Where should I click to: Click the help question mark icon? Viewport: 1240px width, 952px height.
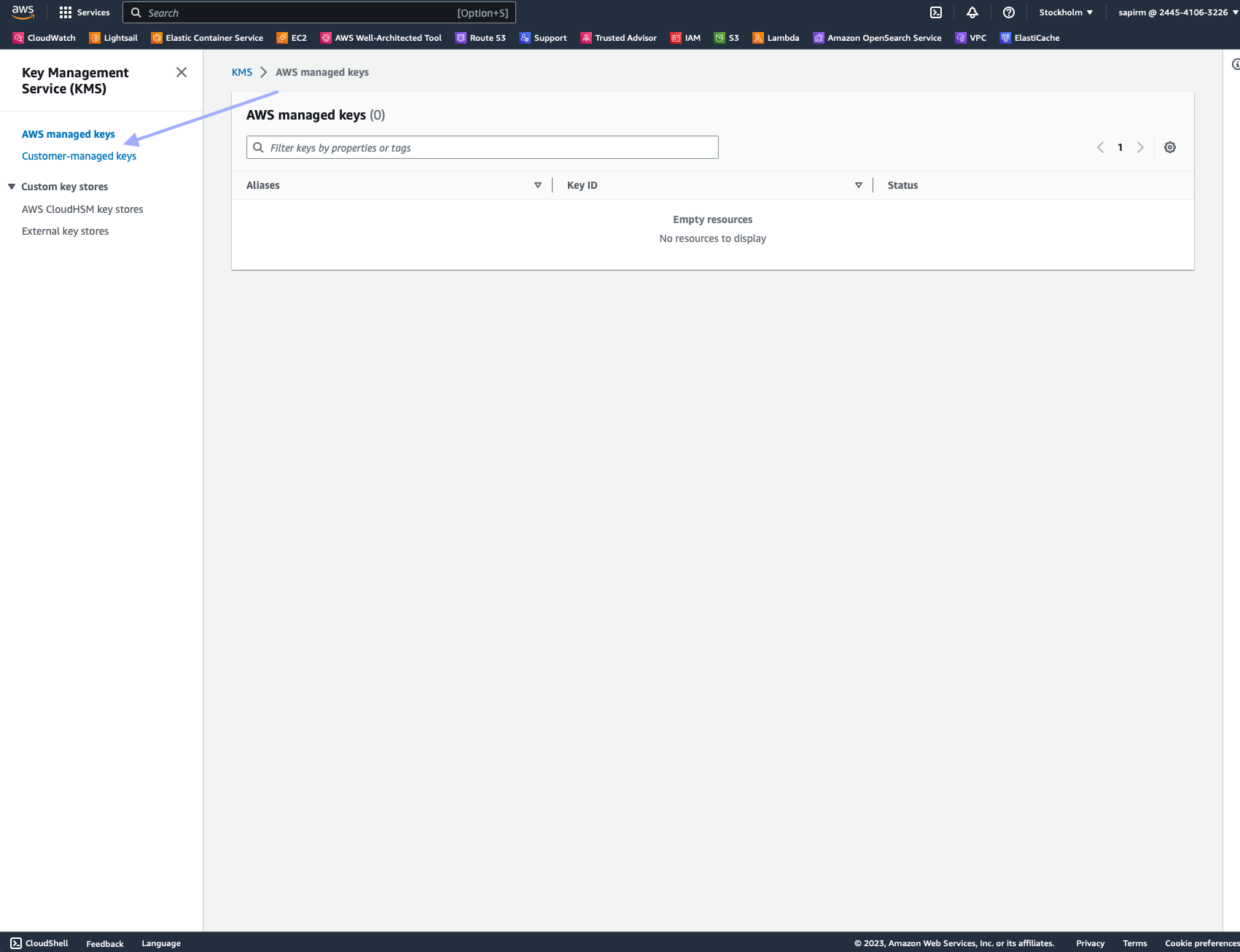pyautogui.click(x=1009, y=12)
